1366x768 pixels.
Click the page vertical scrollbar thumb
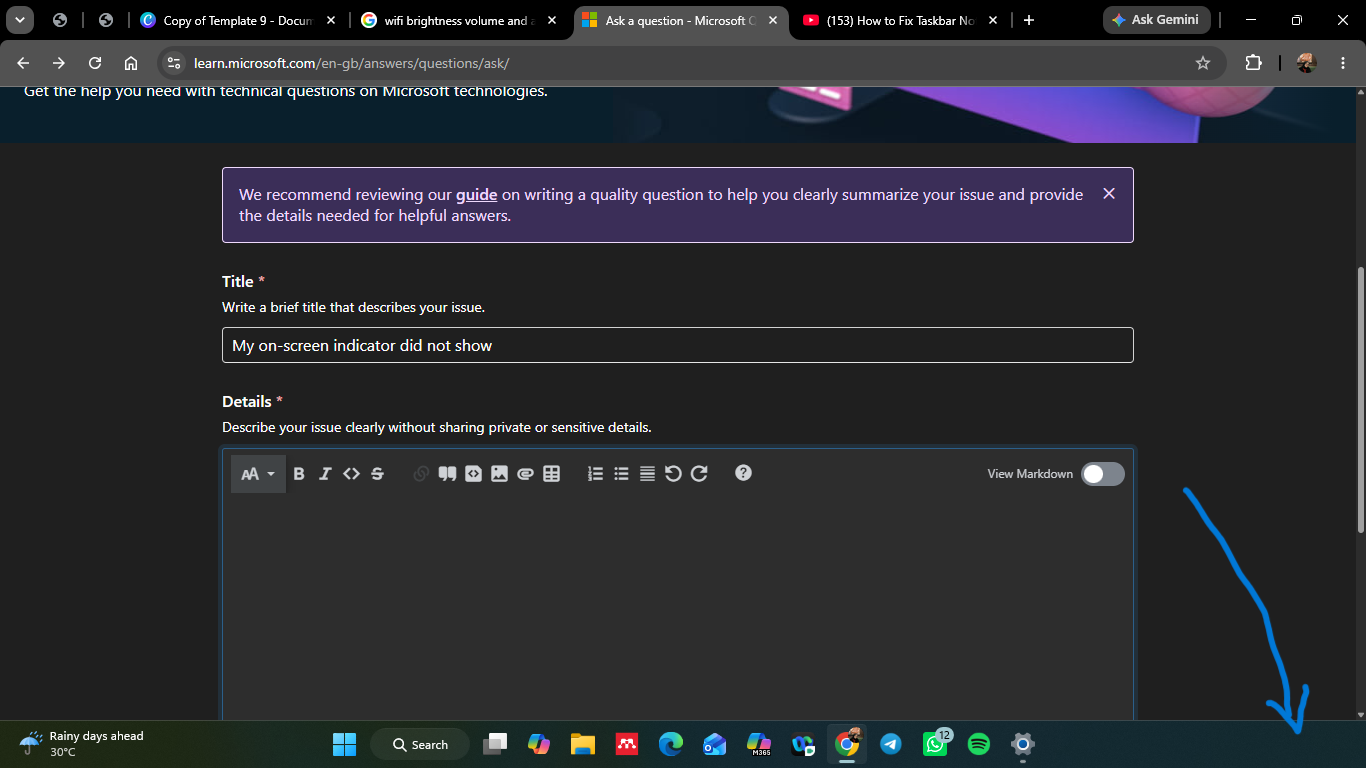pyautogui.click(x=1360, y=400)
